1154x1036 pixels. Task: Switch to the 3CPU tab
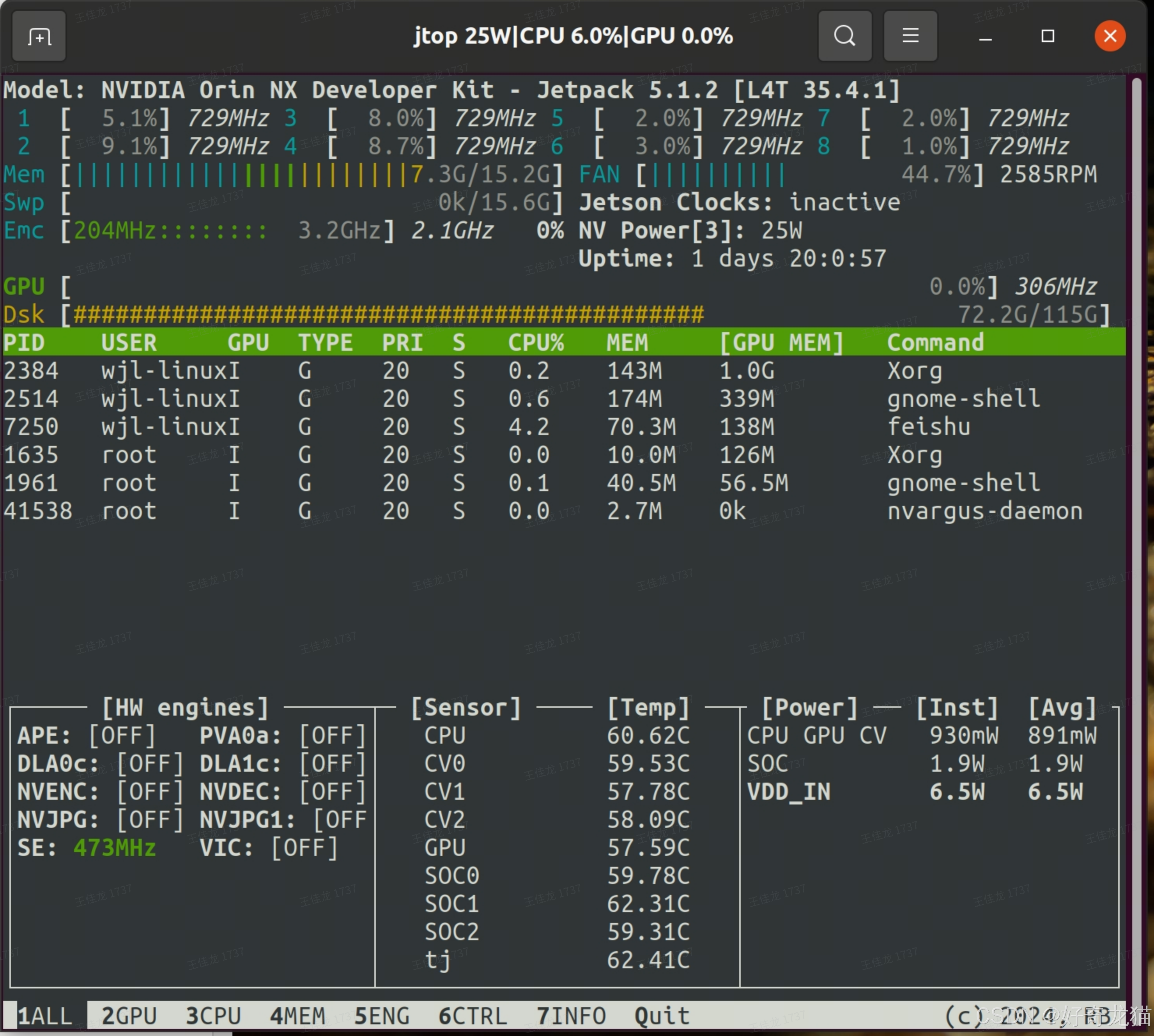[x=213, y=1015]
